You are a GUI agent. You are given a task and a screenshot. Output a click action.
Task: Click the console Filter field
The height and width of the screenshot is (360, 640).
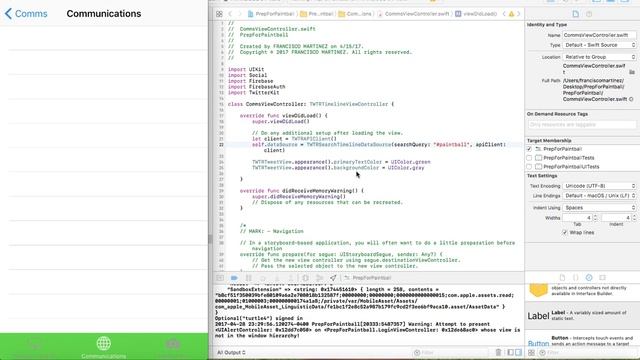451,352
